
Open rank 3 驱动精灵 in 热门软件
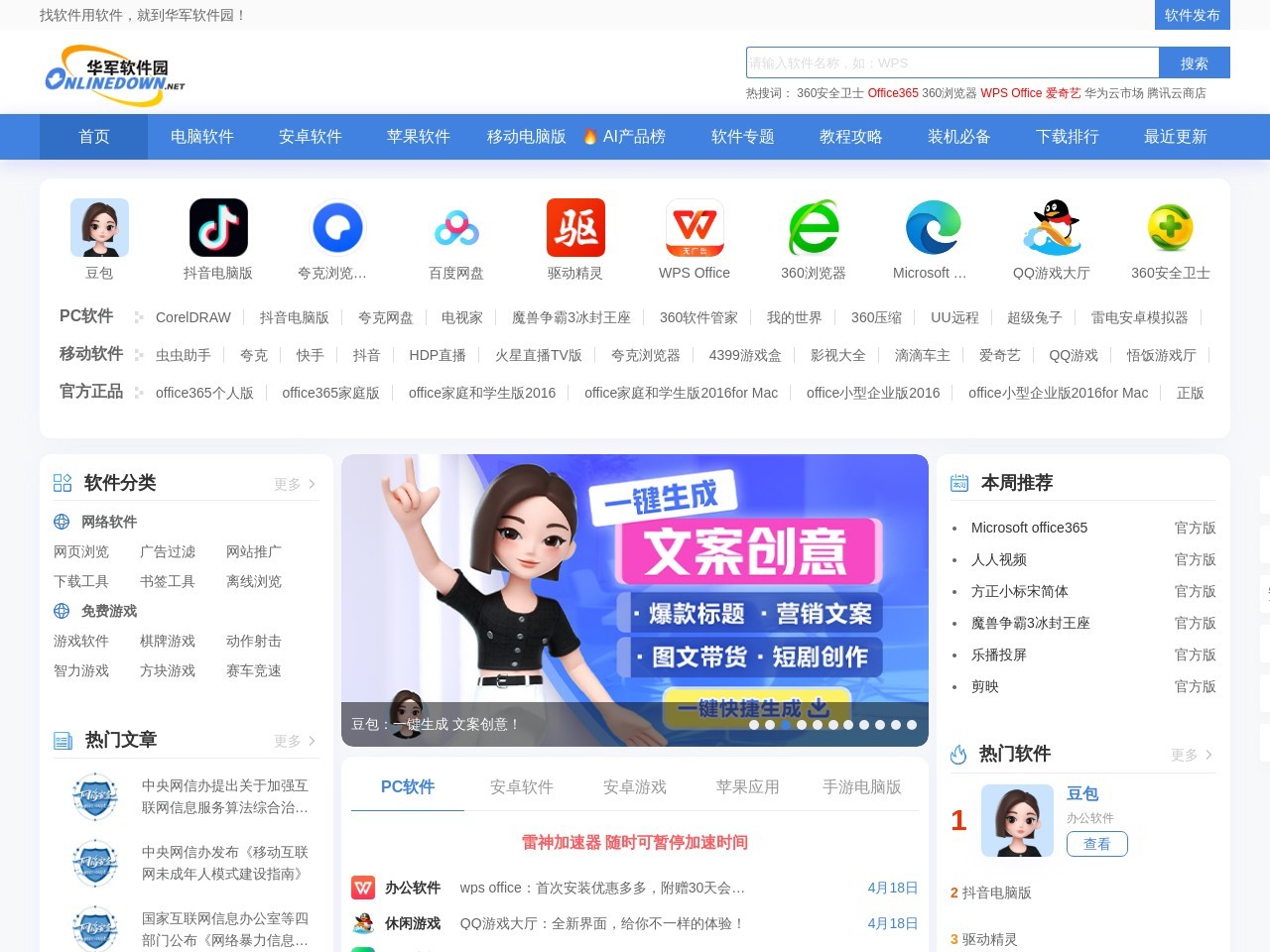click(x=989, y=939)
